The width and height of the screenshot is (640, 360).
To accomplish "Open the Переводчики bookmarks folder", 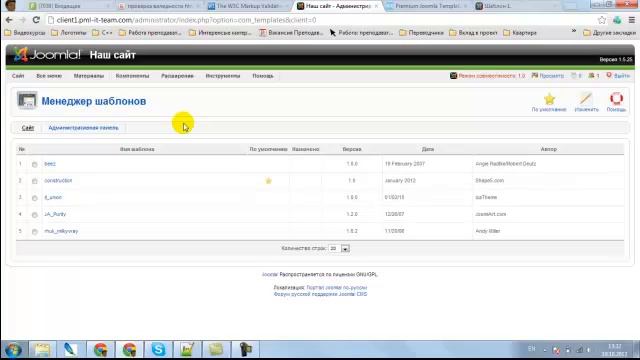I will click(x=421, y=33).
